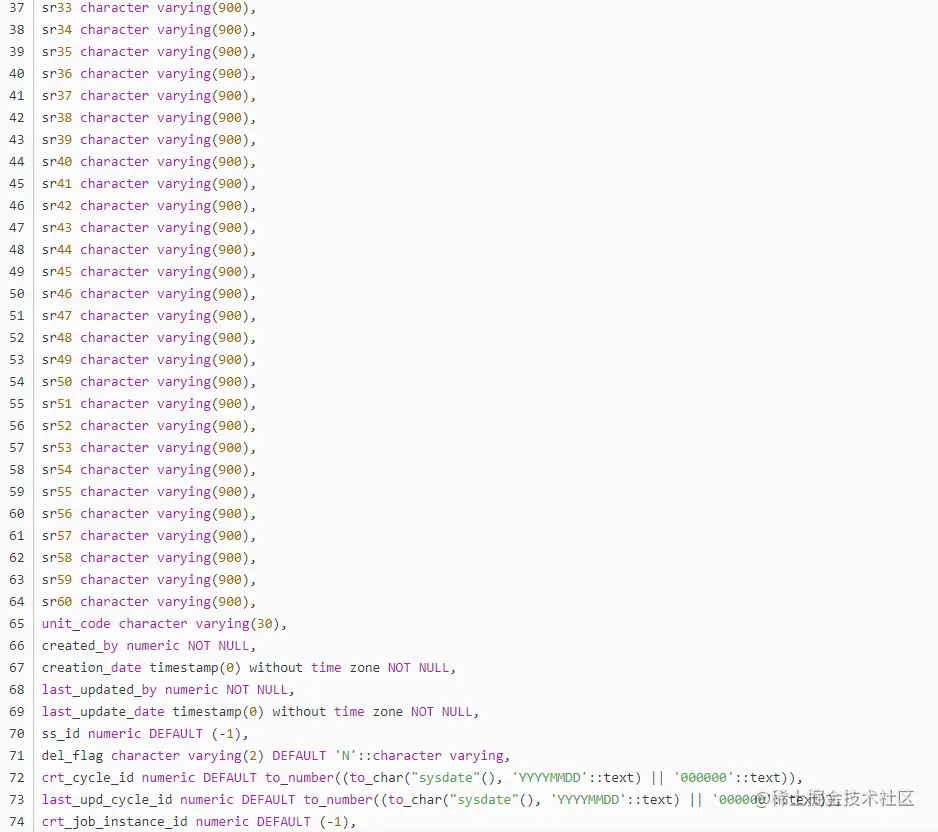Click sr41 on line 45
The image size is (938, 832).
point(57,184)
